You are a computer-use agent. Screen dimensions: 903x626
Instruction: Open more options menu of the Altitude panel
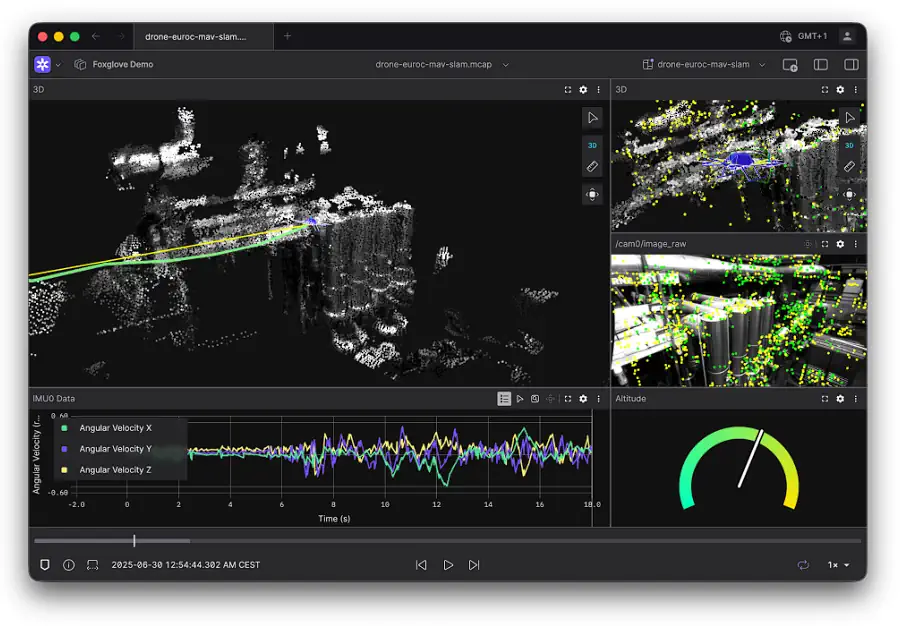[856, 398]
